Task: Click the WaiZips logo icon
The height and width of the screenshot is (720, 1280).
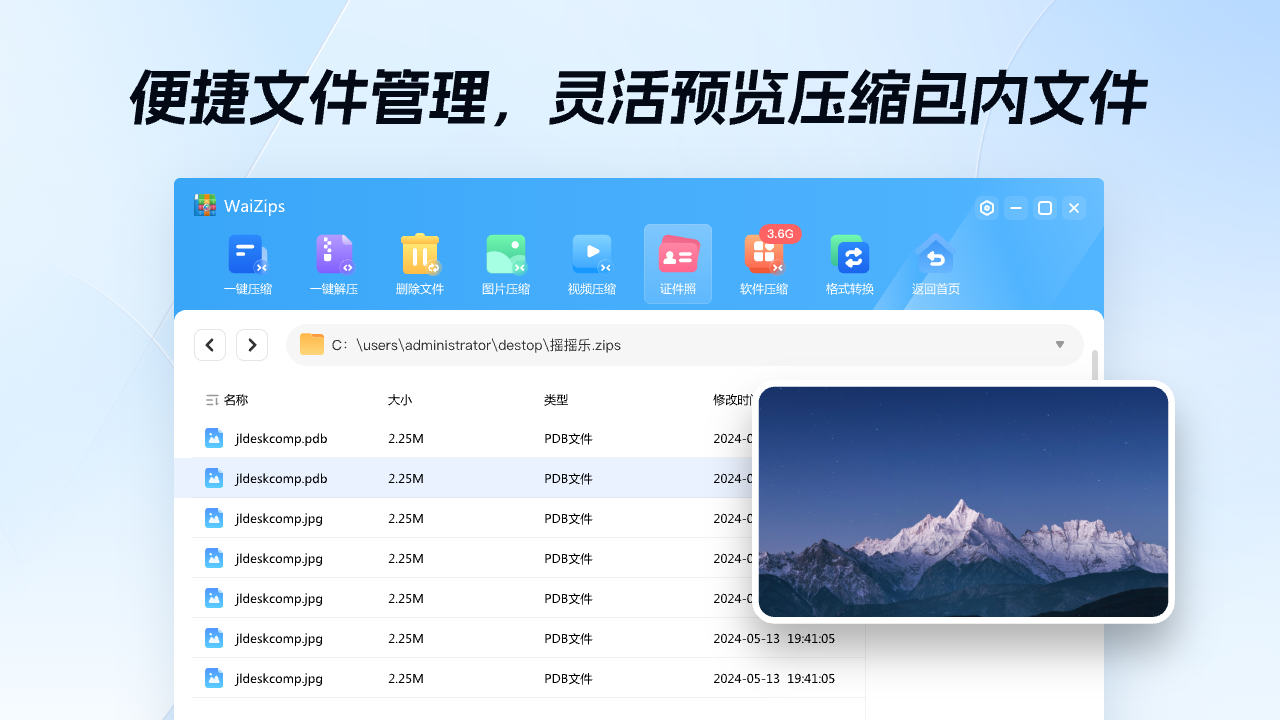Action: pos(204,205)
